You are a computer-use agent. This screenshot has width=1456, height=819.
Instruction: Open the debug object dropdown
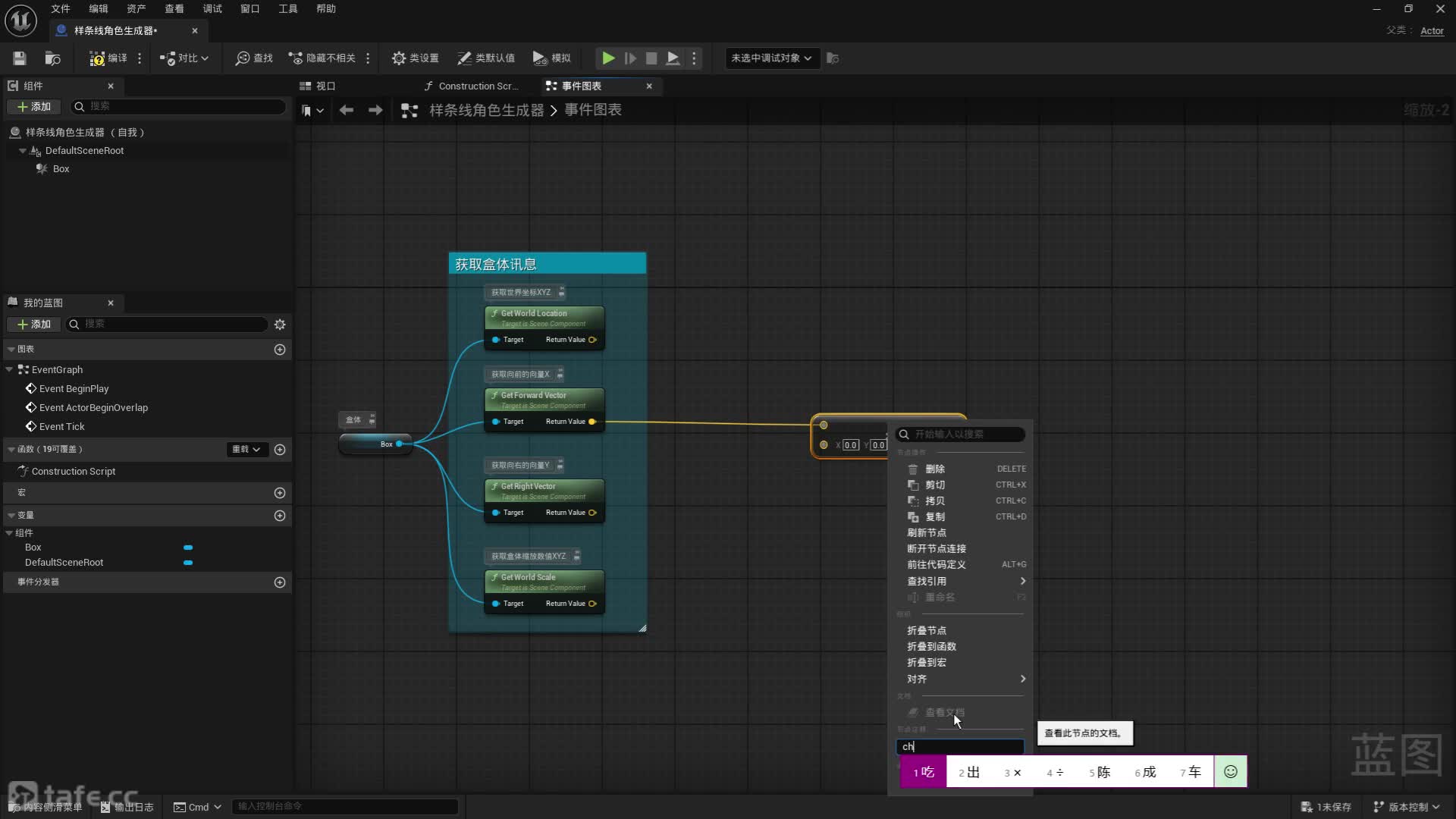pos(772,58)
